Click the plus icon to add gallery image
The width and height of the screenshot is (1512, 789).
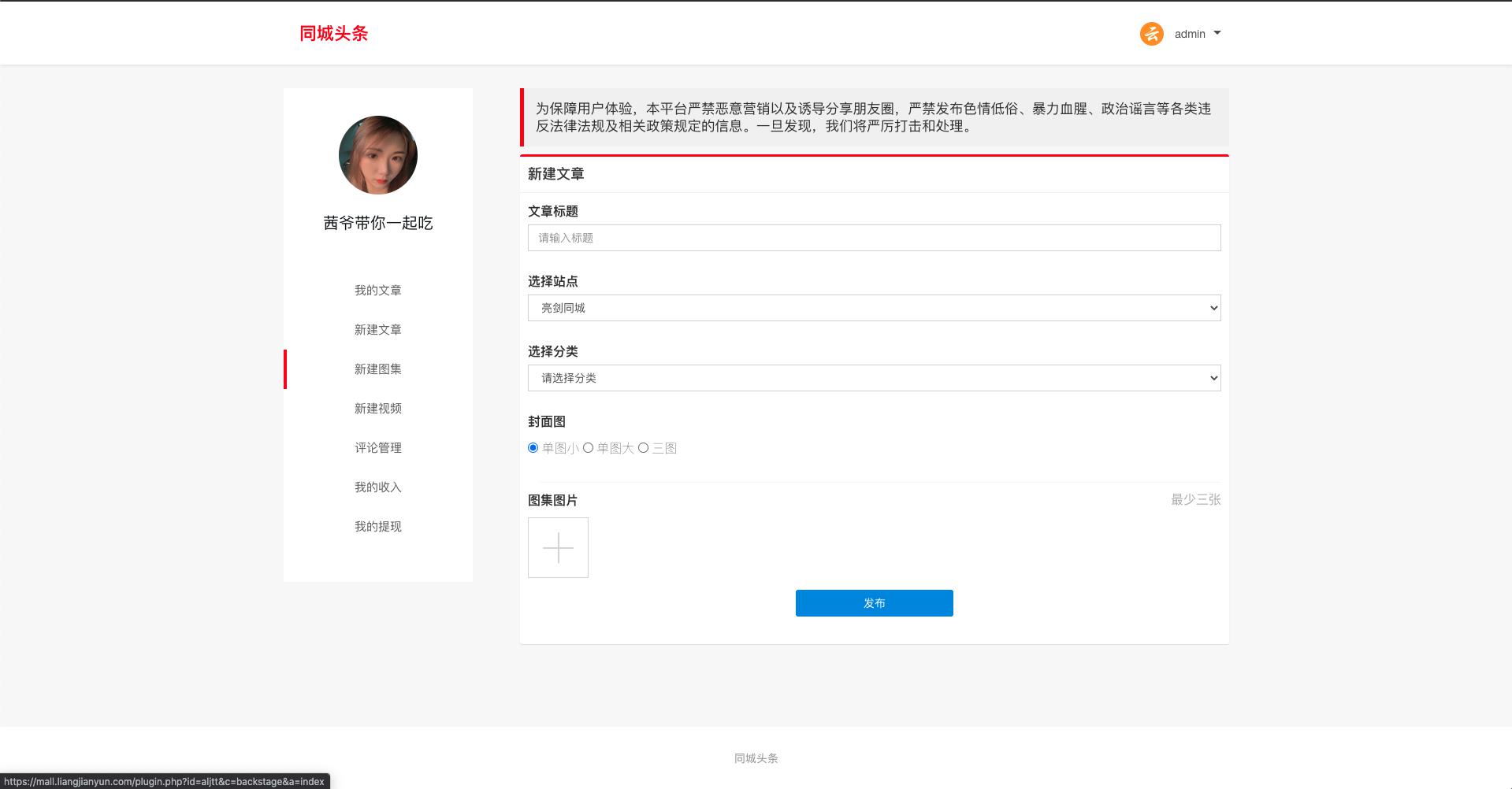[x=558, y=547]
